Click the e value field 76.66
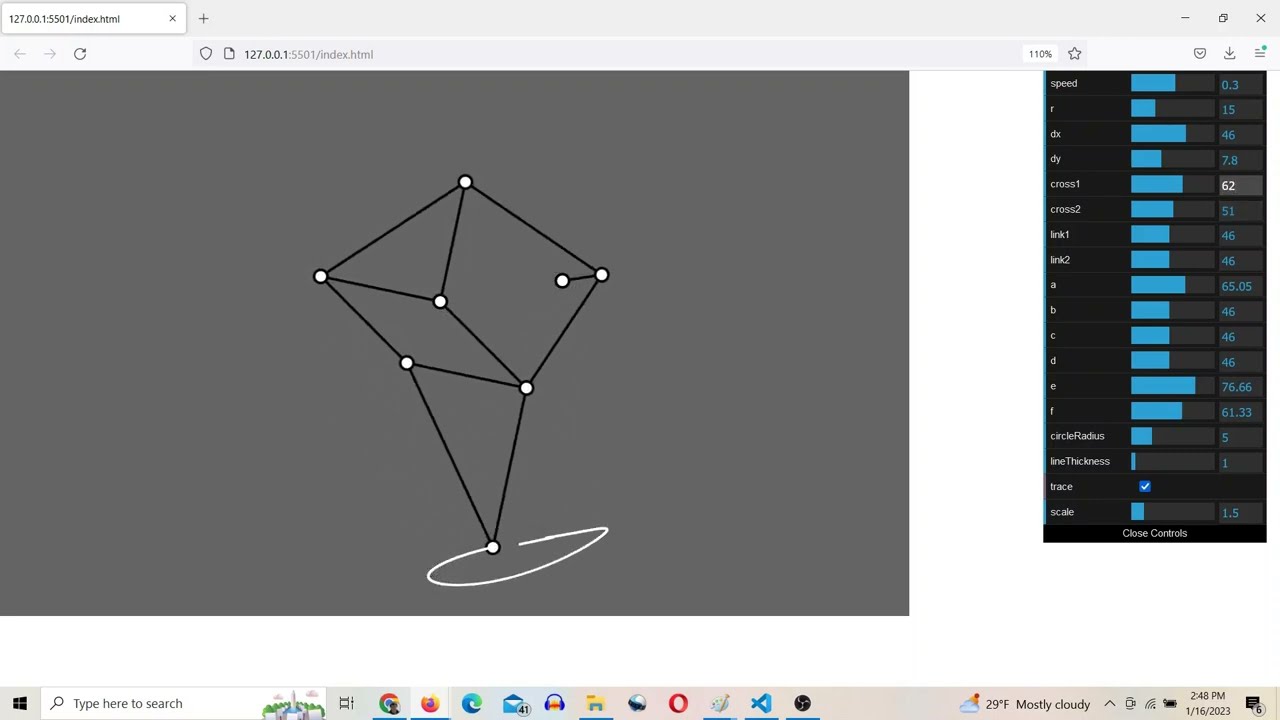This screenshot has height=720, width=1280. 1240,387
